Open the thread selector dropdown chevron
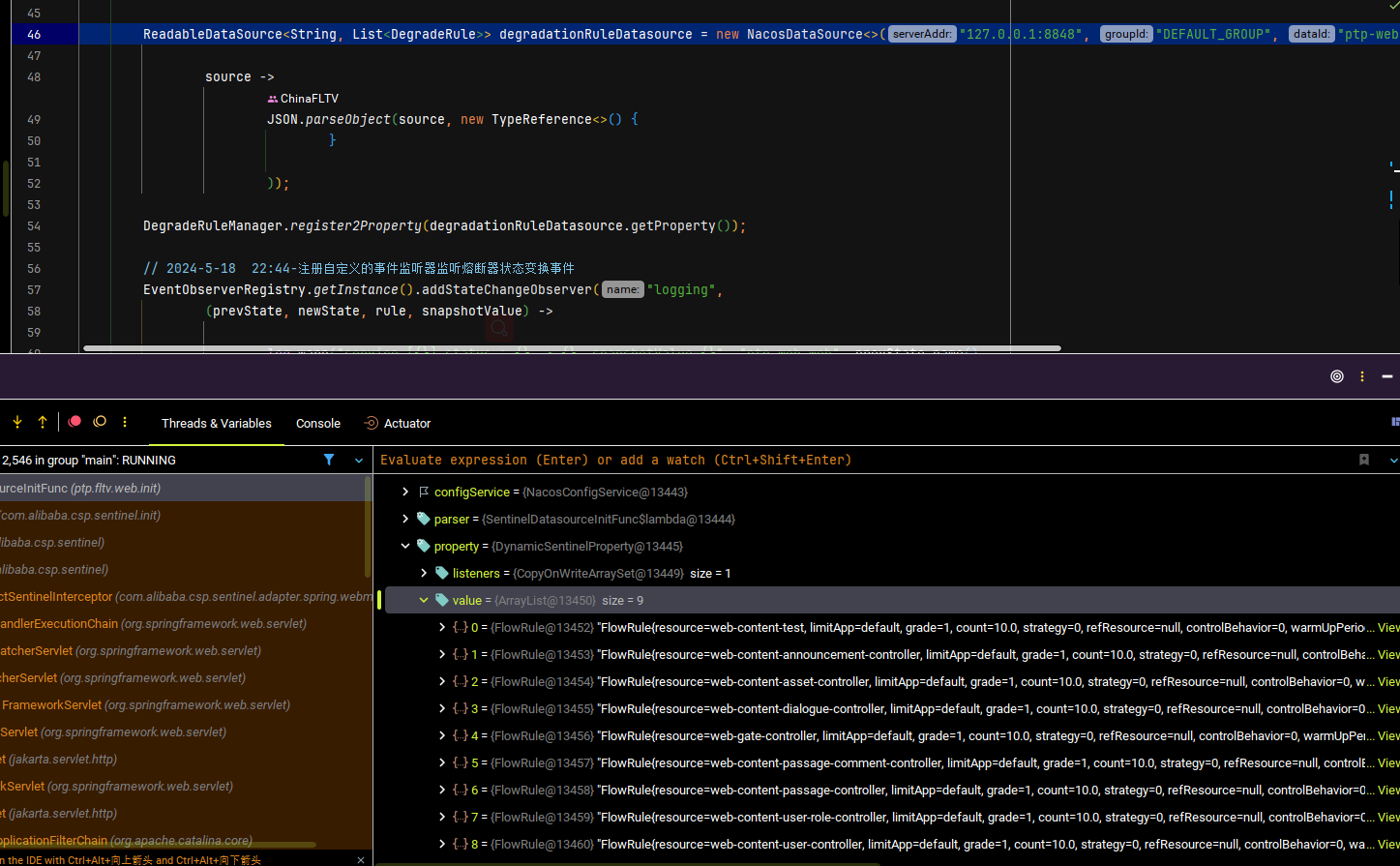This screenshot has width=1400, height=866. 359,461
